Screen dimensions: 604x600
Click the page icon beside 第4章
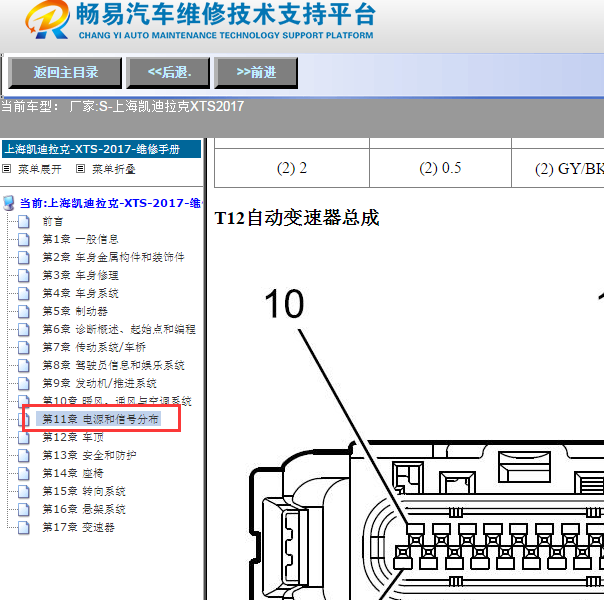tap(23, 293)
